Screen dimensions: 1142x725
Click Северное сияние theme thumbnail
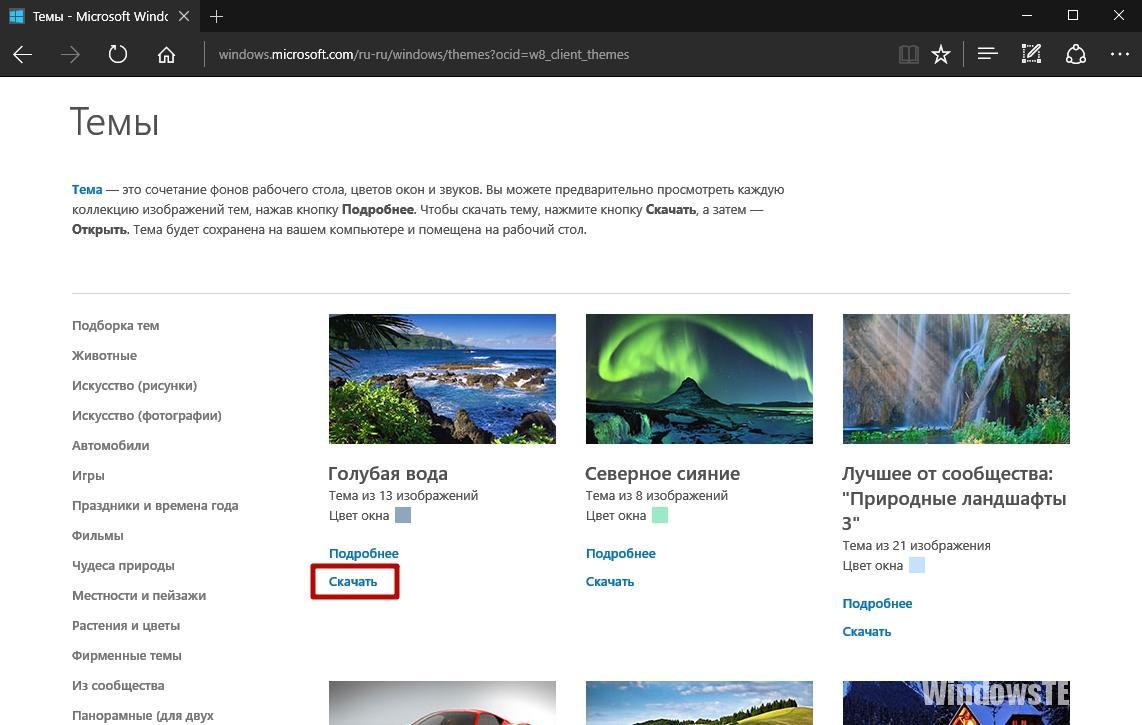[699, 379]
